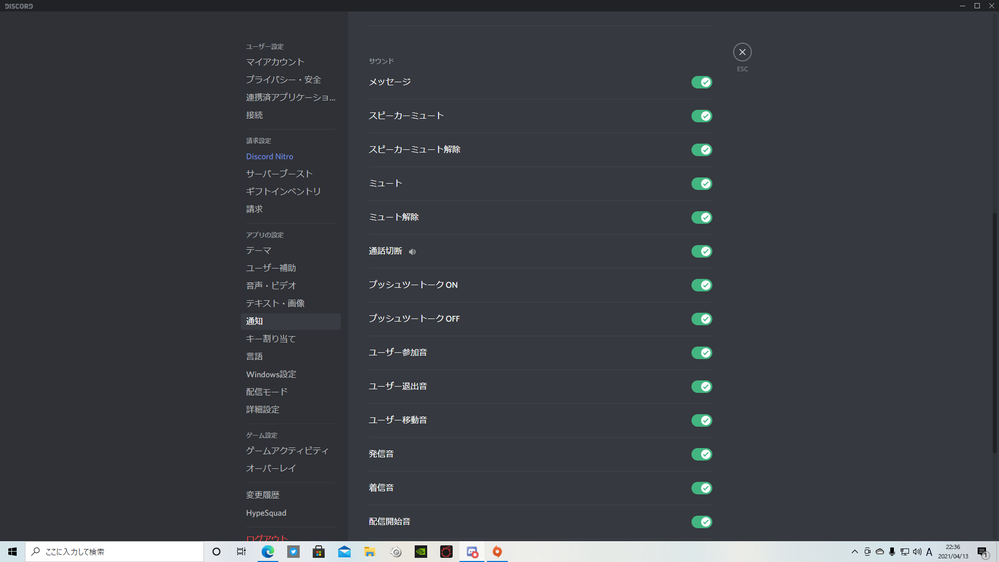Toggle the プッシュツートーク ON sound switch
This screenshot has height=562, width=999.
(x=701, y=285)
